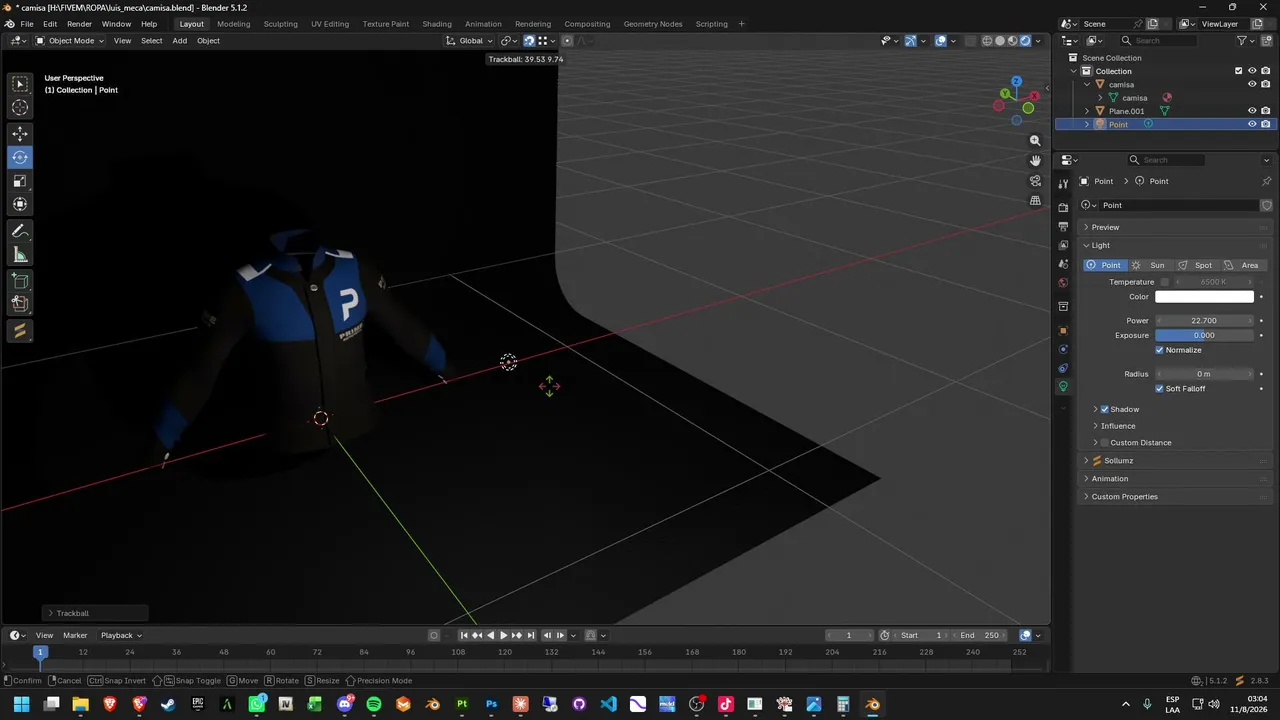Screen dimensions: 1280x720
Task: Uncheck the Normalize checkbox
Action: [1160, 350]
